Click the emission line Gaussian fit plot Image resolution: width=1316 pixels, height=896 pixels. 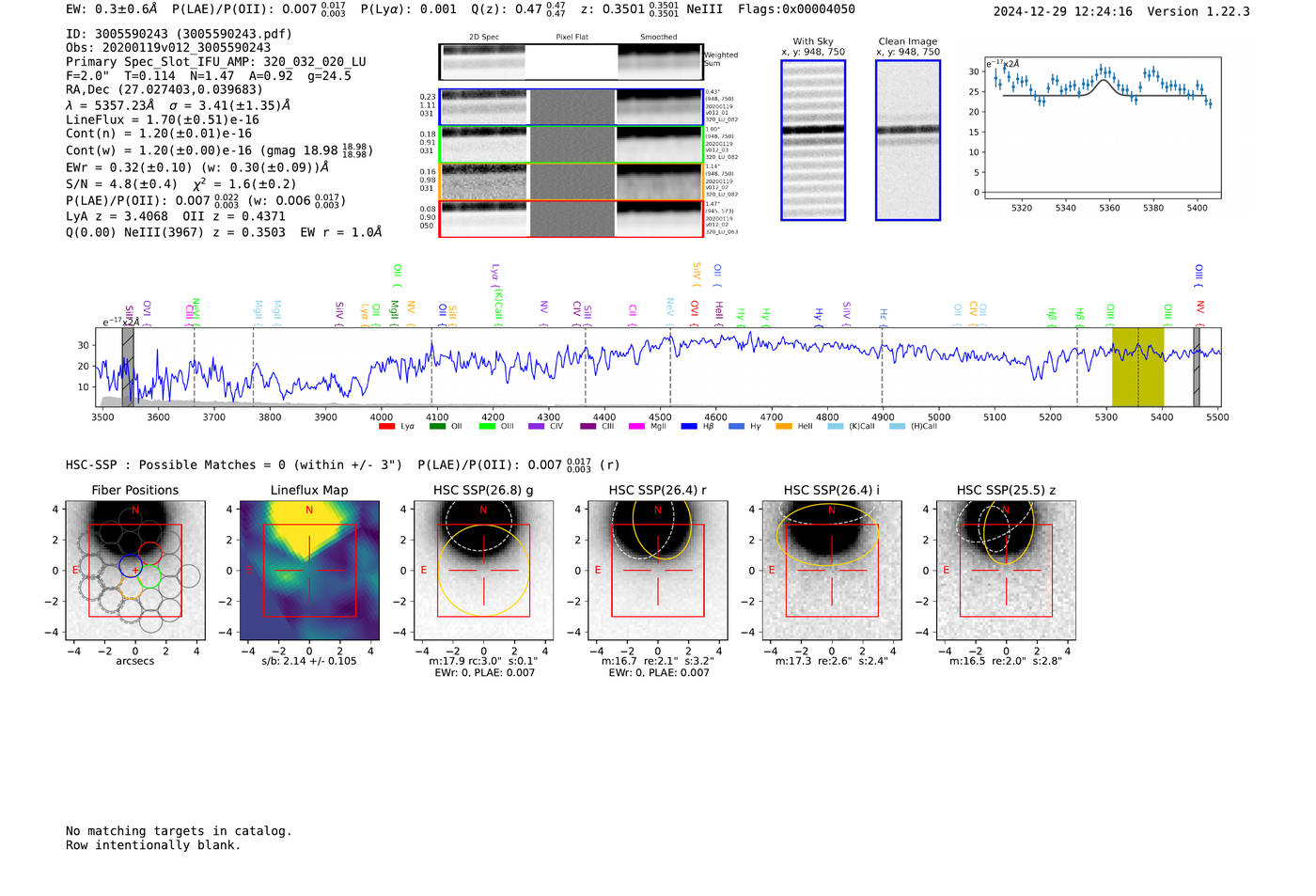click(x=1102, y=128)
